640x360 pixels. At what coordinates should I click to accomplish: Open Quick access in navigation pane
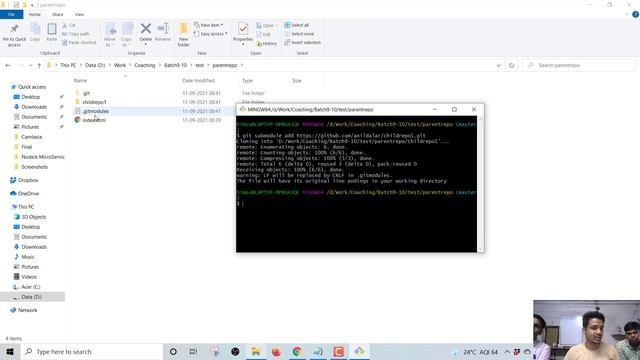click(x=32, y=87)
